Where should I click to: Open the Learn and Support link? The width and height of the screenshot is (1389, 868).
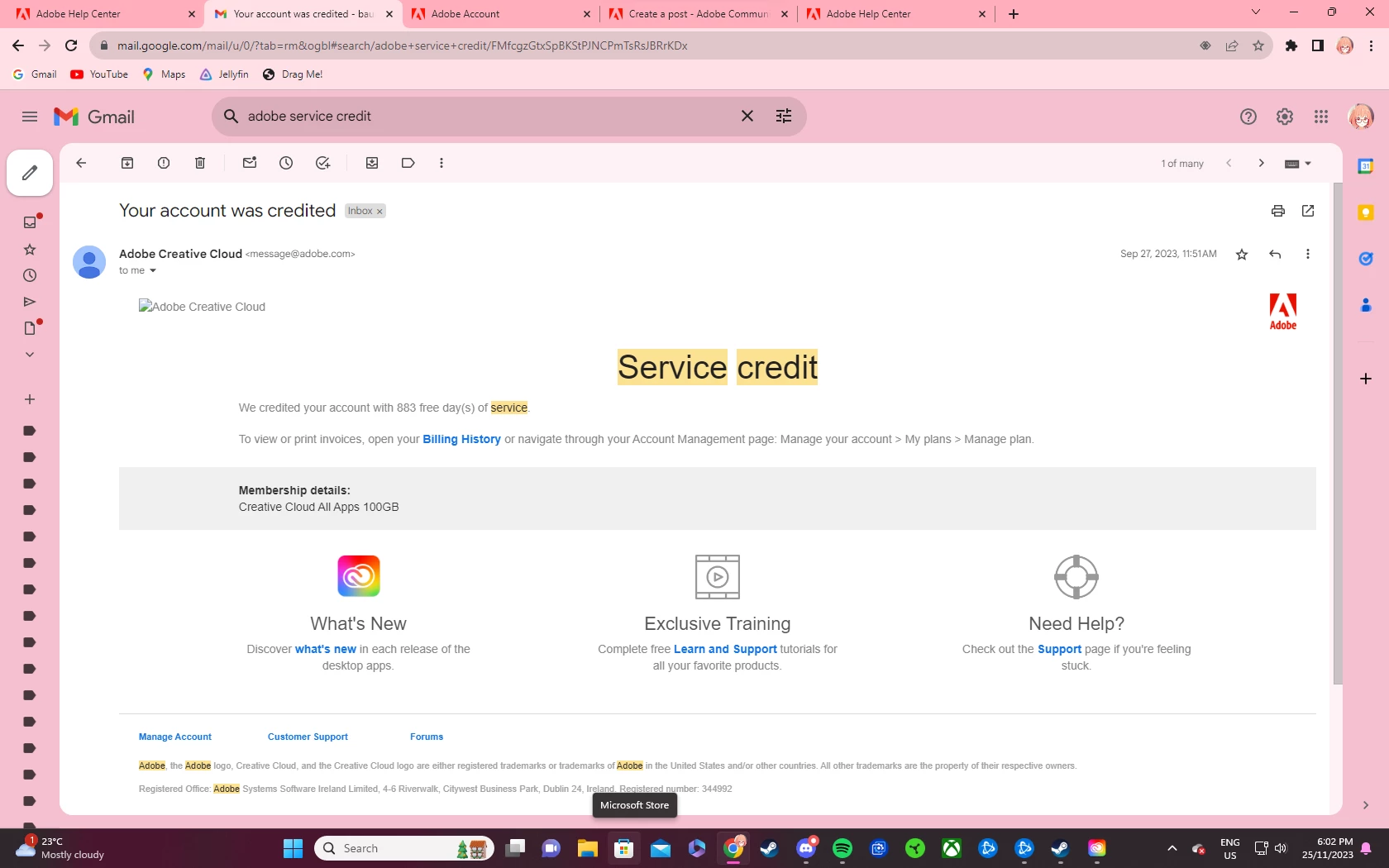[x=725, y=650]
